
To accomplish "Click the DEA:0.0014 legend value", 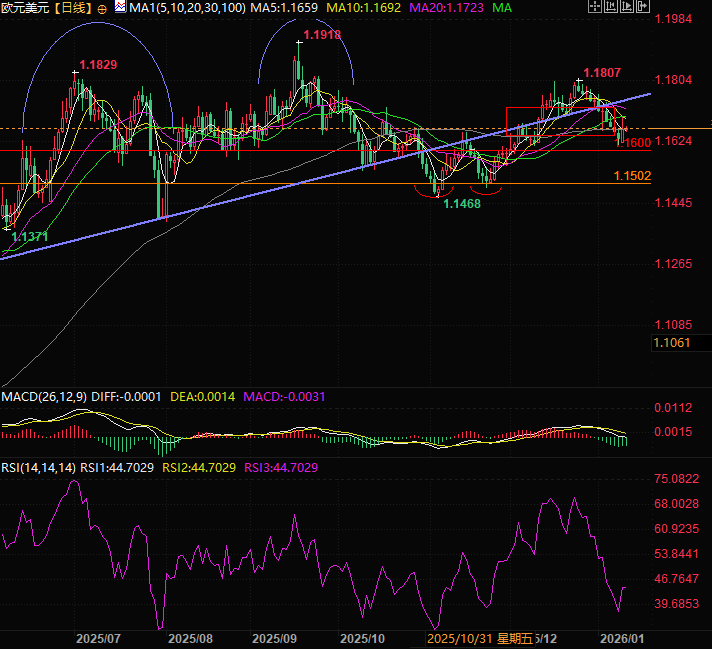I will [202, 397].
